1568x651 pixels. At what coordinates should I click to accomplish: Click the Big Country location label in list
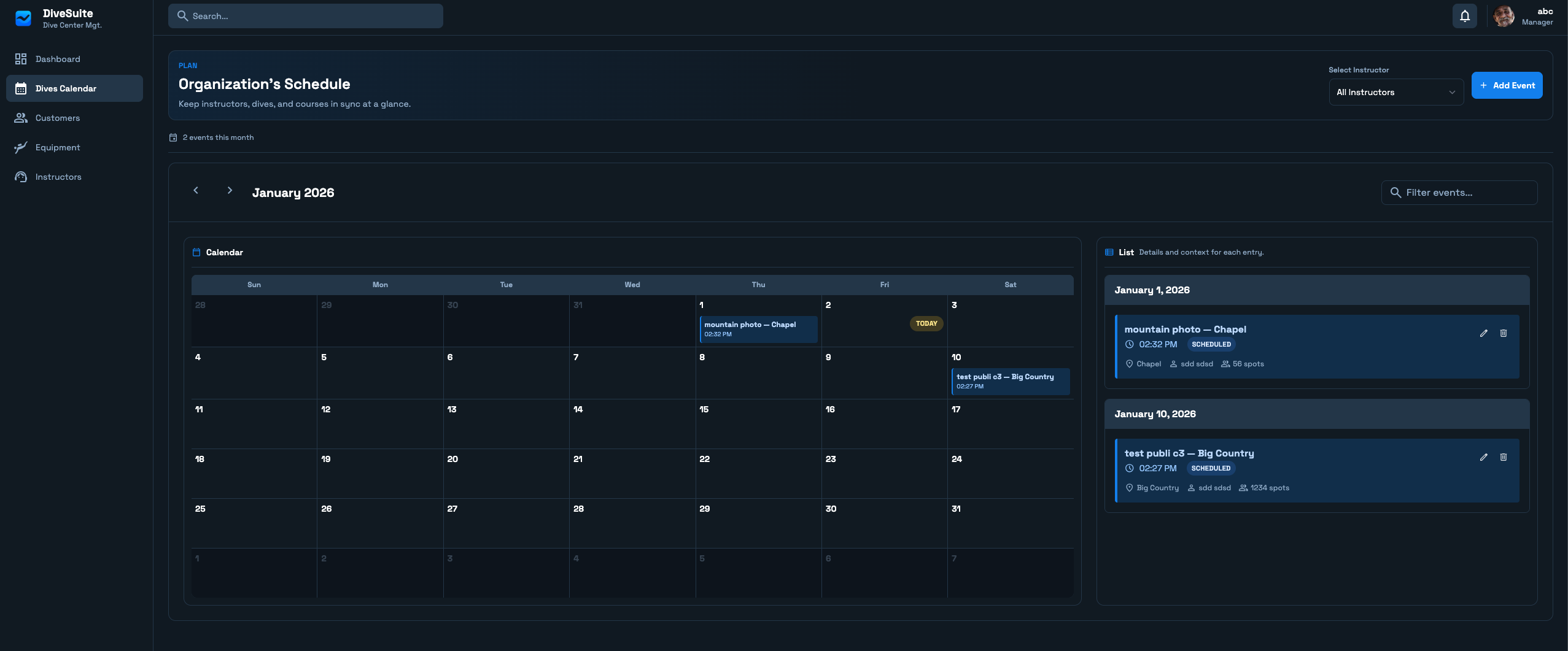1157,488
